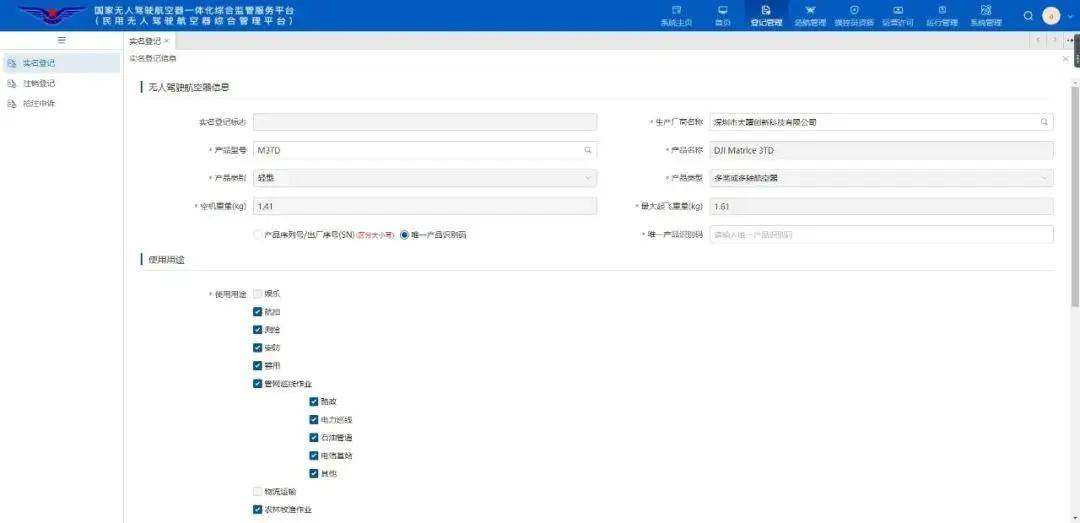
Task: Click the search icon in 生产厂商名称 field
Action: pos(1044,122)
